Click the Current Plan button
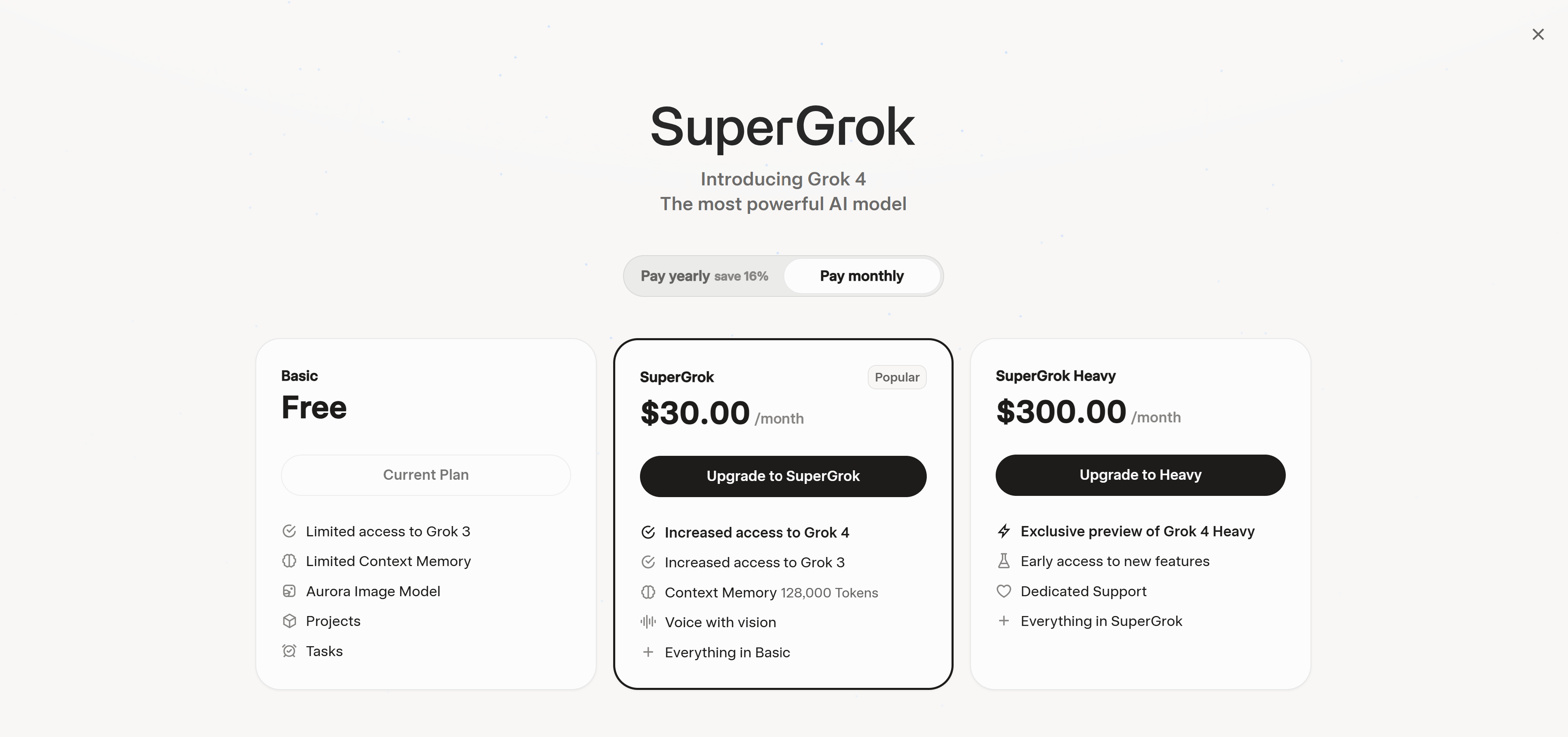 [425, 474]
